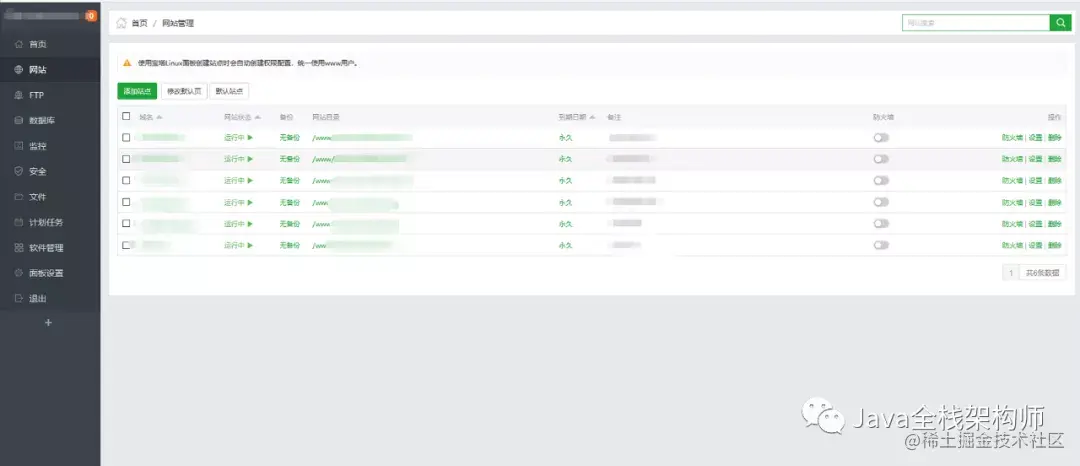Toggle the firewall switch in third row
This screenshot has height=466, width=1080.
(x=881, y=180)
